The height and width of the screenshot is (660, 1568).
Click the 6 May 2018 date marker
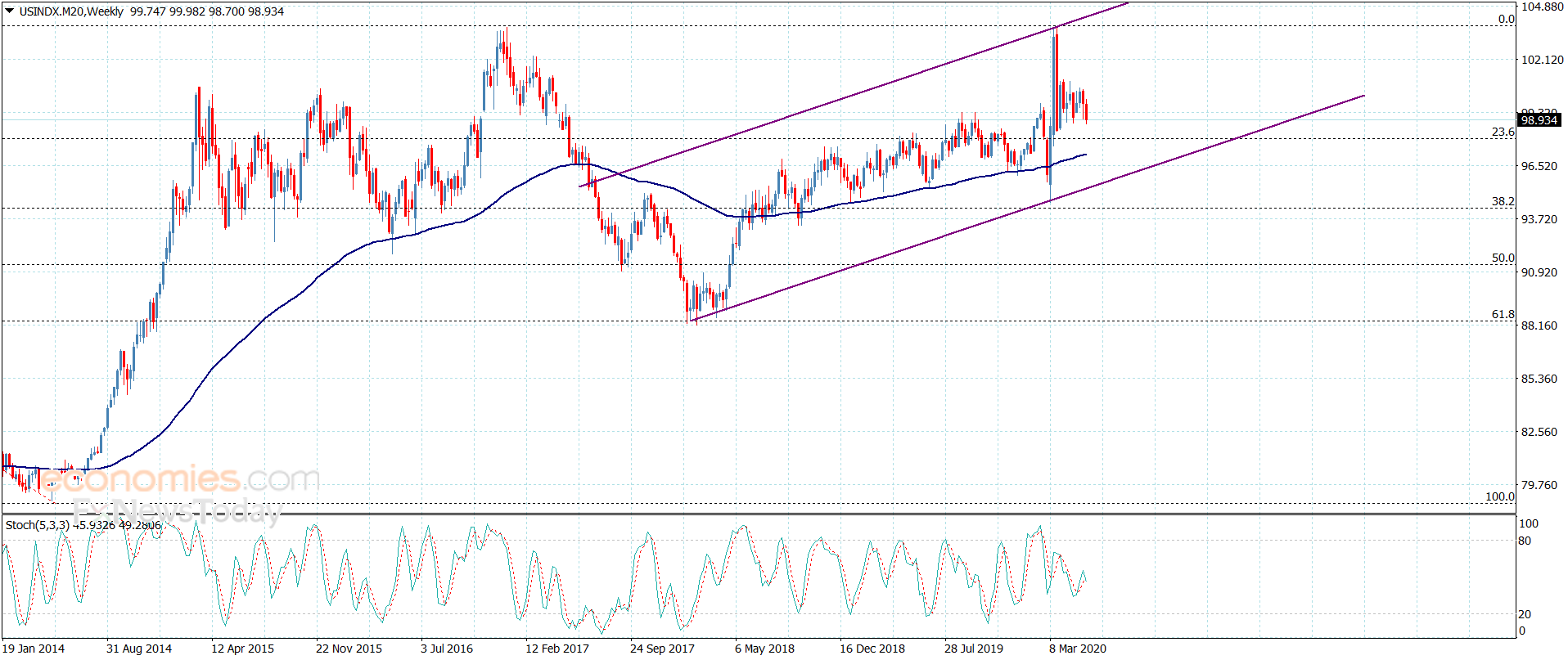(x=764, y=649)
